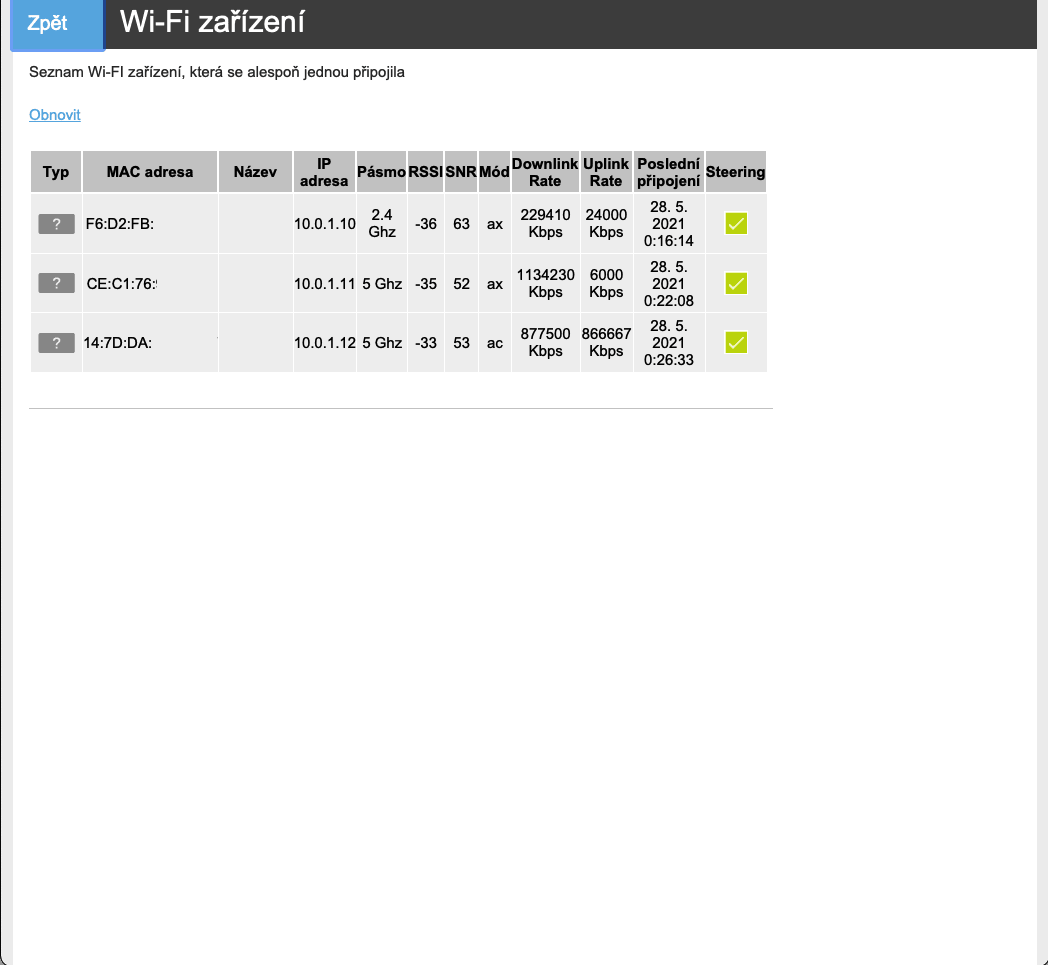The height and width of the screenshot is (965, 1048).
Task: Select MAC address 14:7D:DA:
Action: point(118,343)
